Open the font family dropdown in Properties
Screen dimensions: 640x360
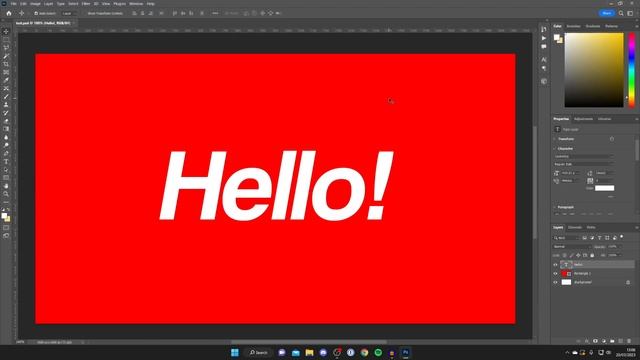583,156
